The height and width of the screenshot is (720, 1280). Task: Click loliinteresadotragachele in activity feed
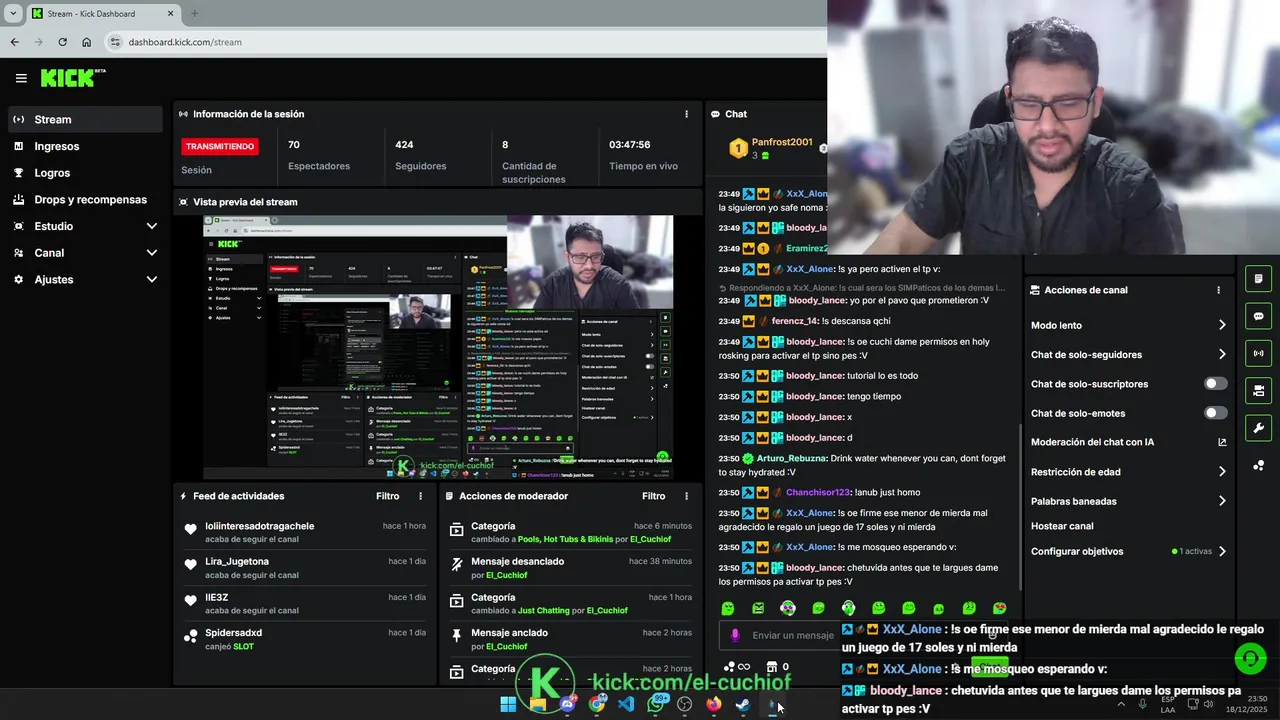pos(260,526)
